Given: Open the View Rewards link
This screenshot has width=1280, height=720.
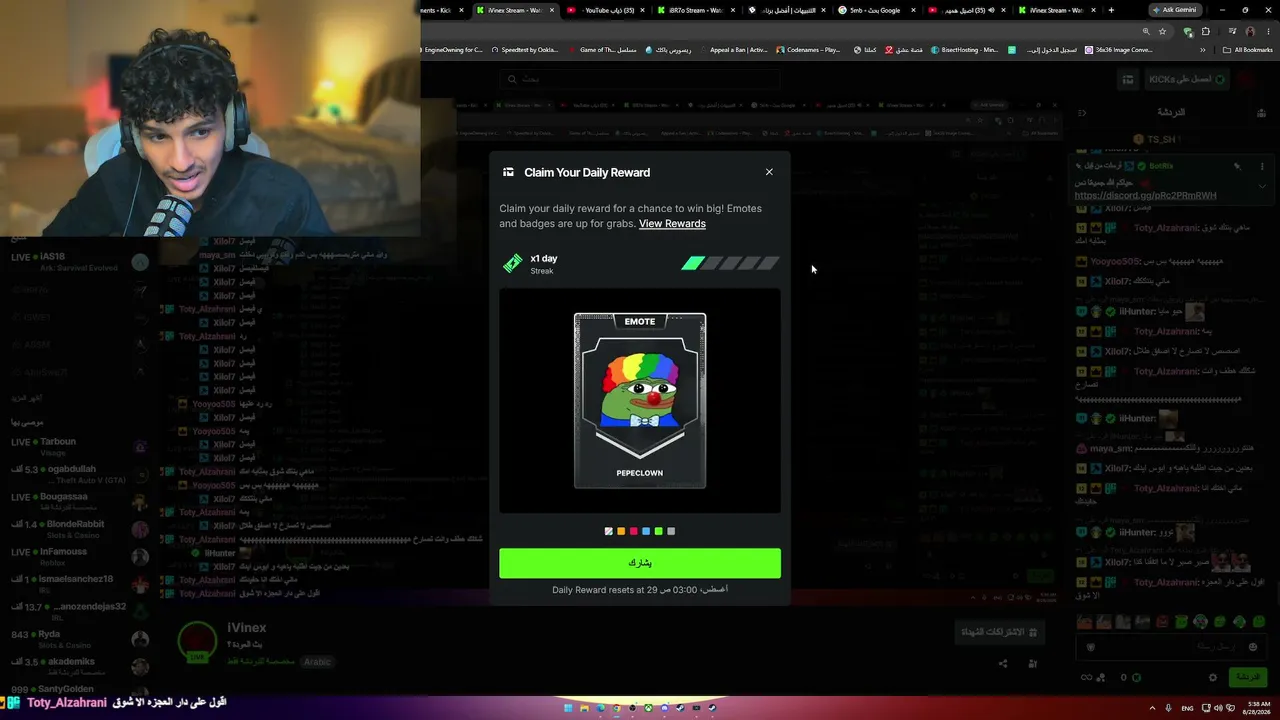Looking at the screenshot, I should point(672,224).
